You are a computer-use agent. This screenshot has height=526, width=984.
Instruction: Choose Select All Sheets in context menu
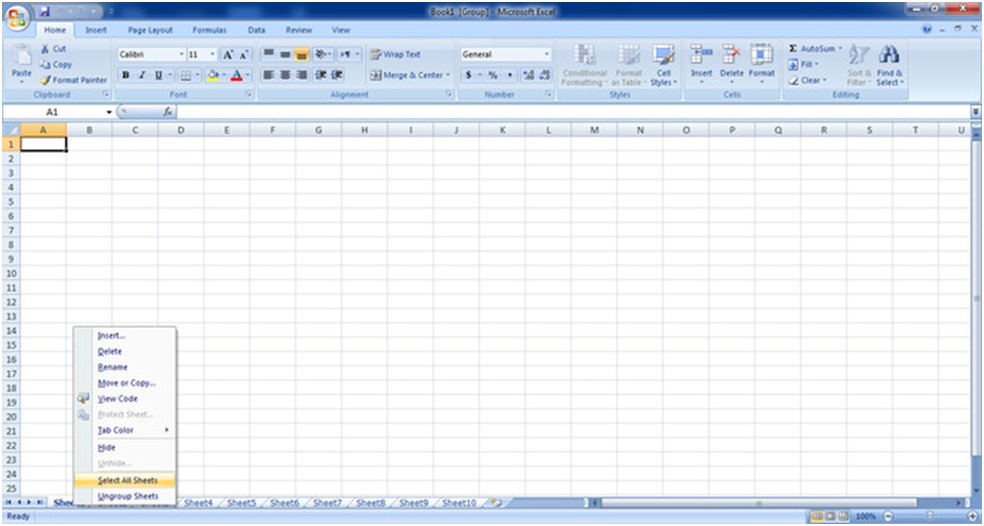point(127,481)
